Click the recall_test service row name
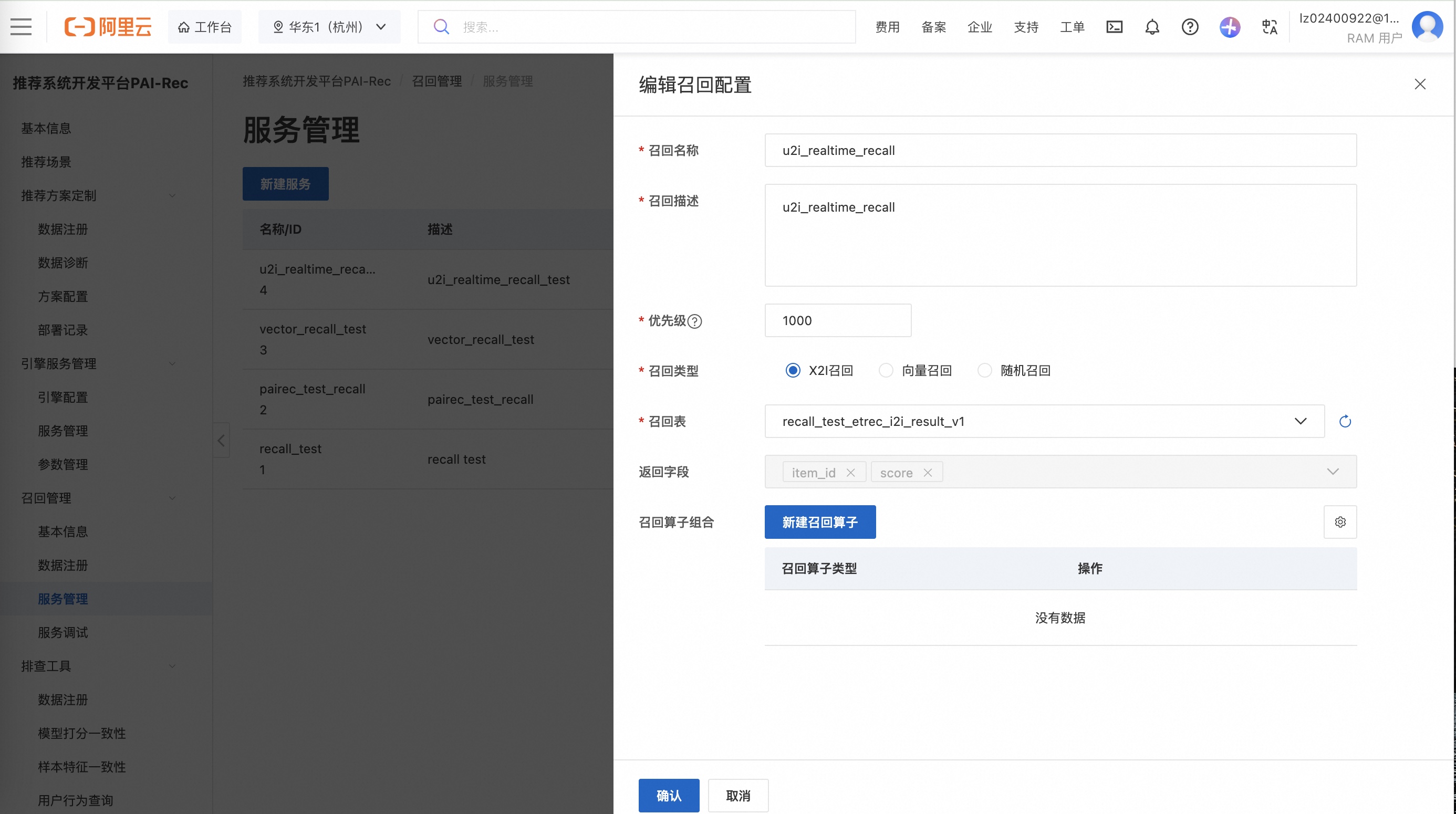The height and width of the screenshot is (814, 1456). tap(290, 449)
